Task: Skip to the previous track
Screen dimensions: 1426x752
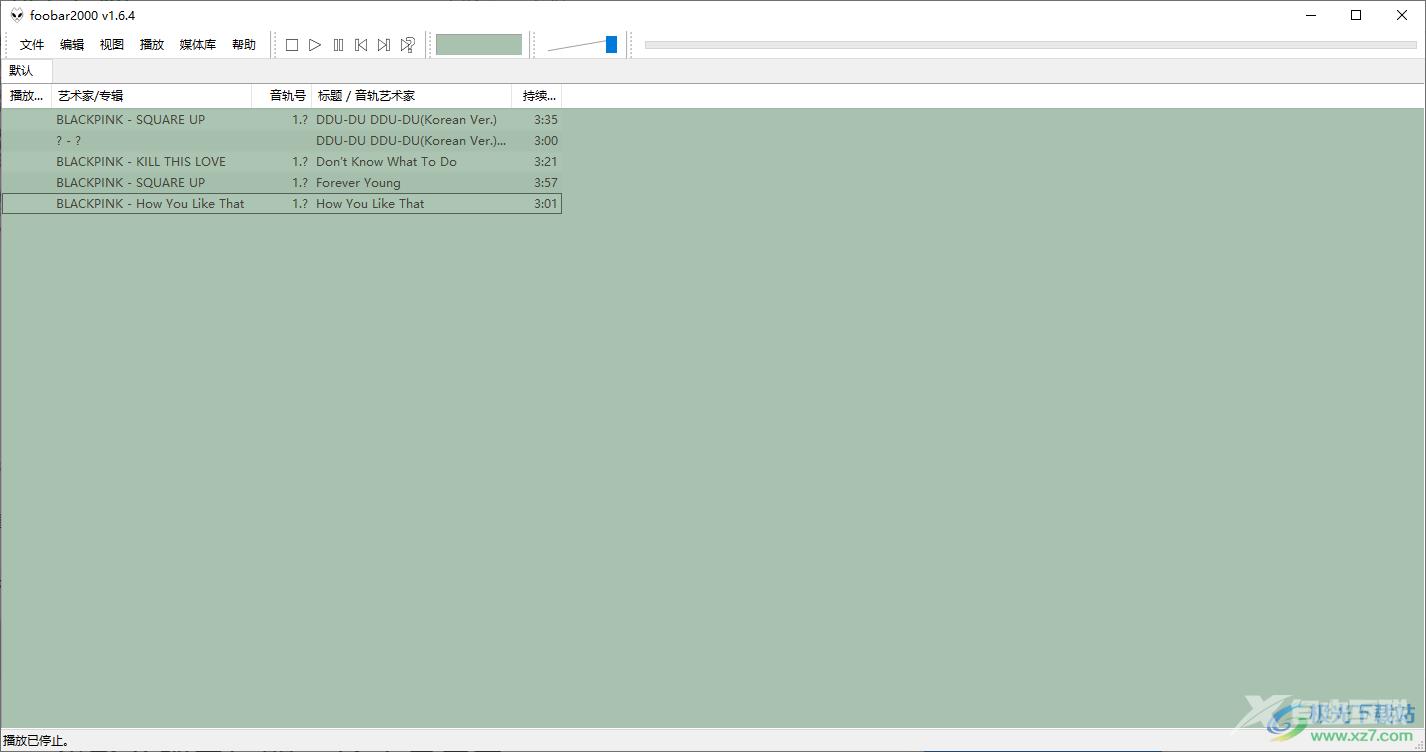Action: click(361, 45)
